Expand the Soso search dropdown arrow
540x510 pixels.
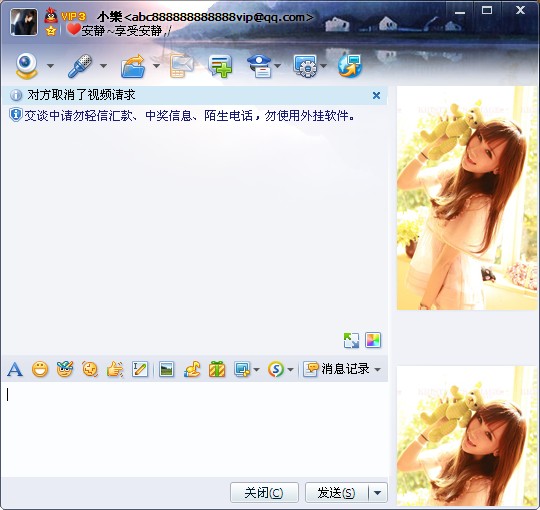point(290,370)
